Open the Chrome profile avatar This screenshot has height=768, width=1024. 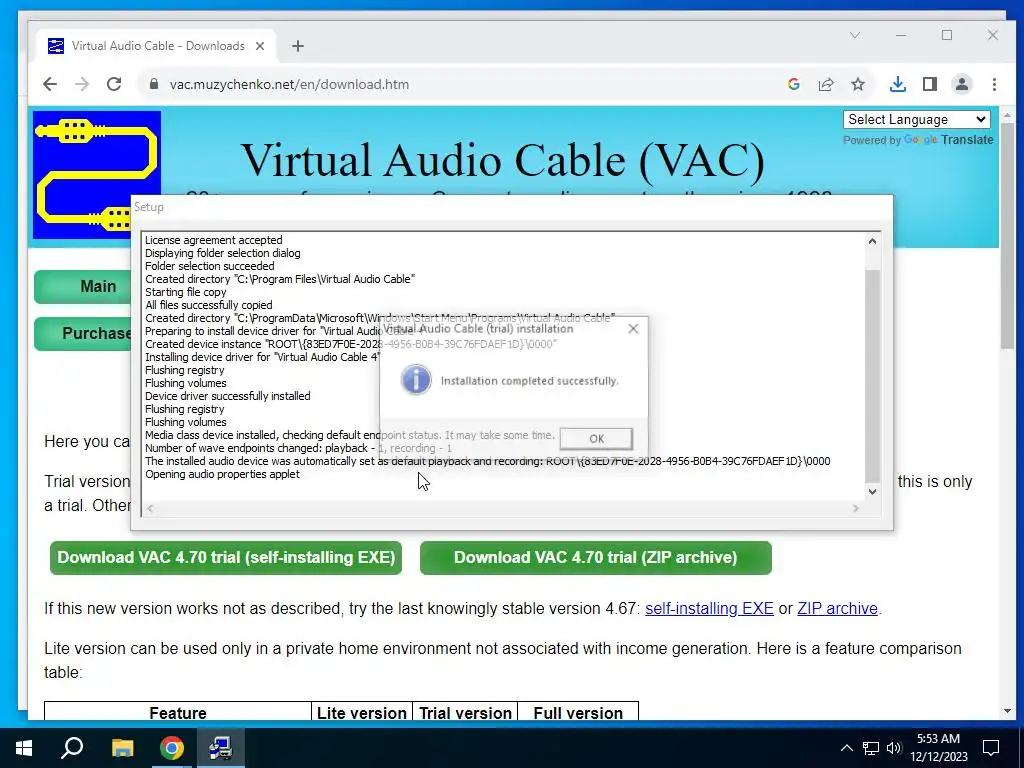[x=962, y=84]
